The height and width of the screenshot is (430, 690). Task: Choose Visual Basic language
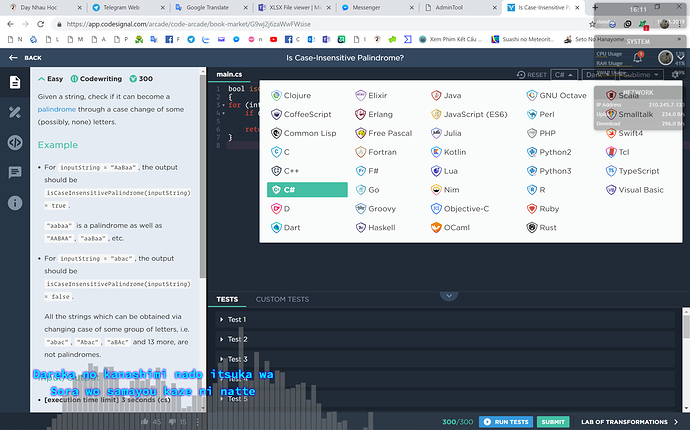[x=635, y=190]
